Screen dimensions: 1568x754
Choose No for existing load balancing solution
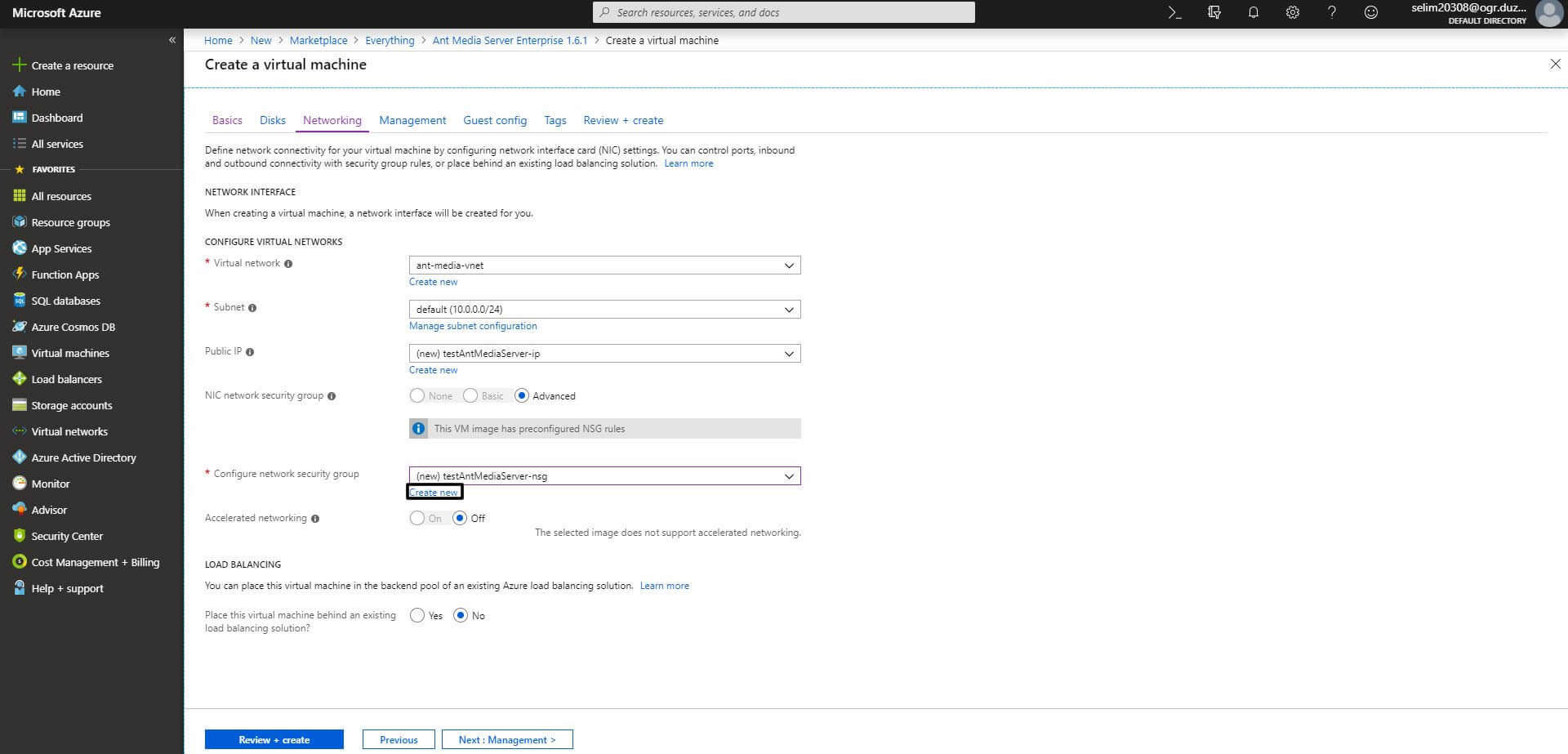click(x=461, y=615)
